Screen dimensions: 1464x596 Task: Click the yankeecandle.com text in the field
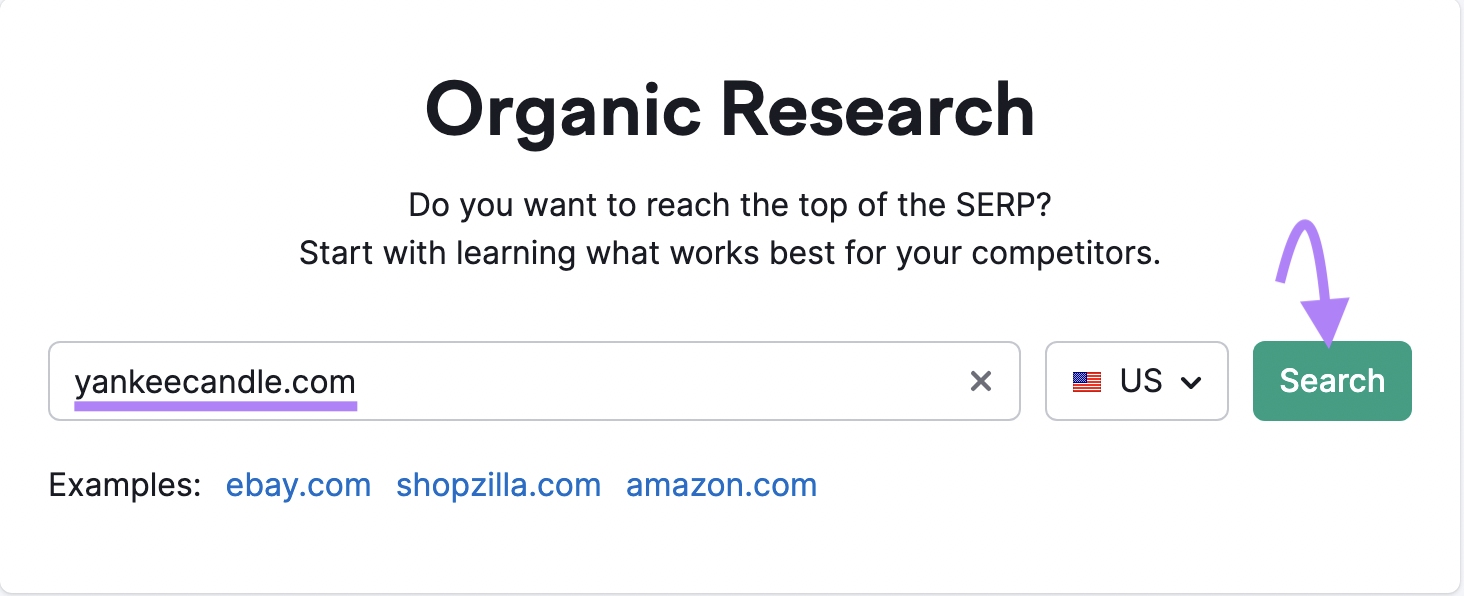[x=215, y=381]
